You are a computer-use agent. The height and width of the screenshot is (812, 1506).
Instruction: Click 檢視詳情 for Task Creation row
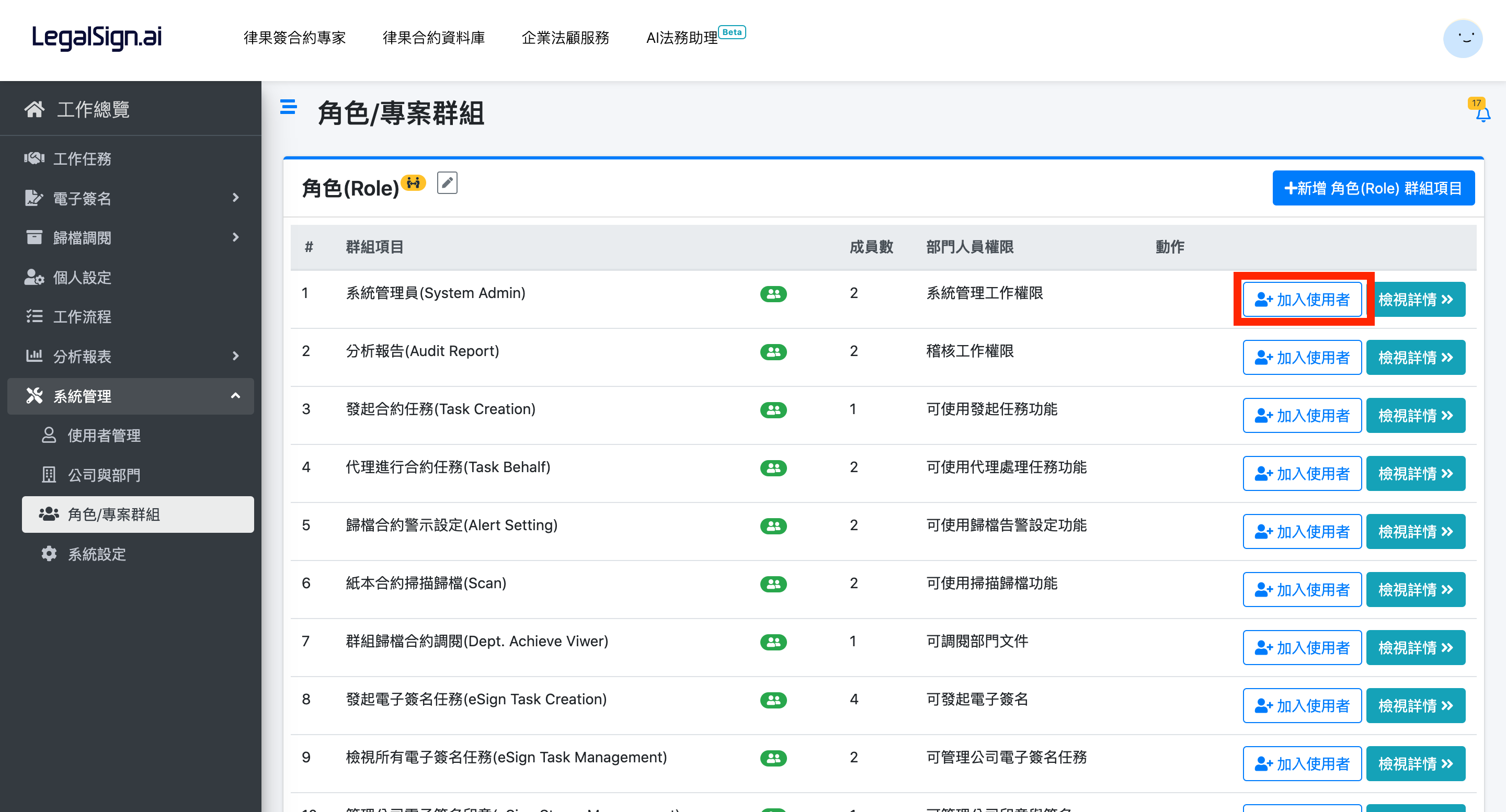pyautogui.click(x=1416, y=416)
